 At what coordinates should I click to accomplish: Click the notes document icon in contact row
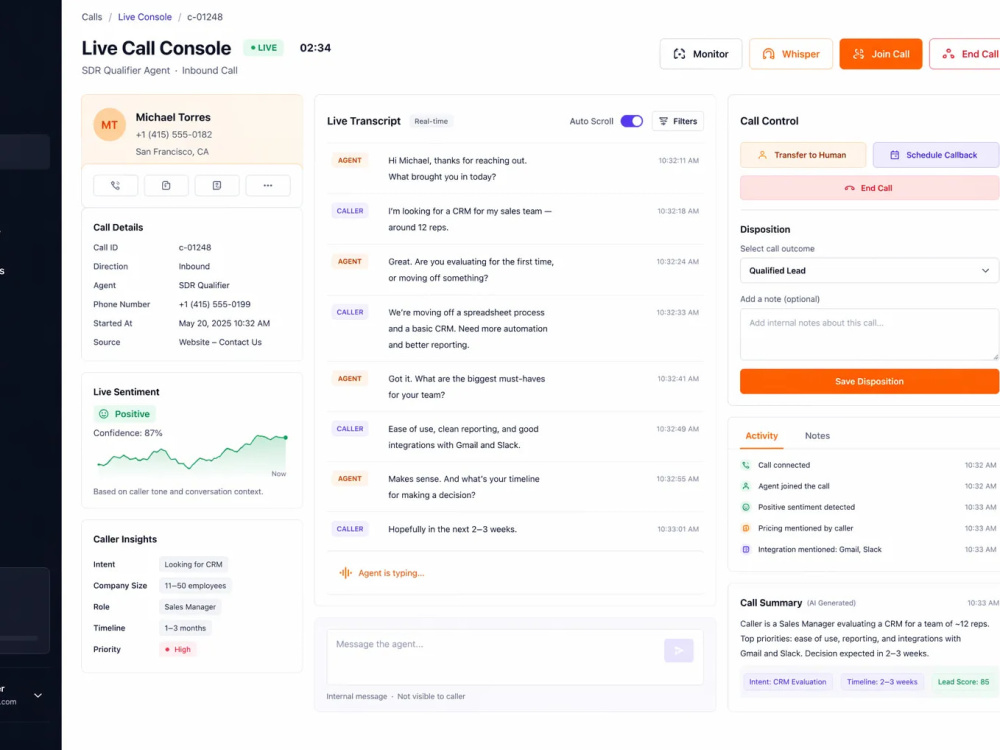217,186
